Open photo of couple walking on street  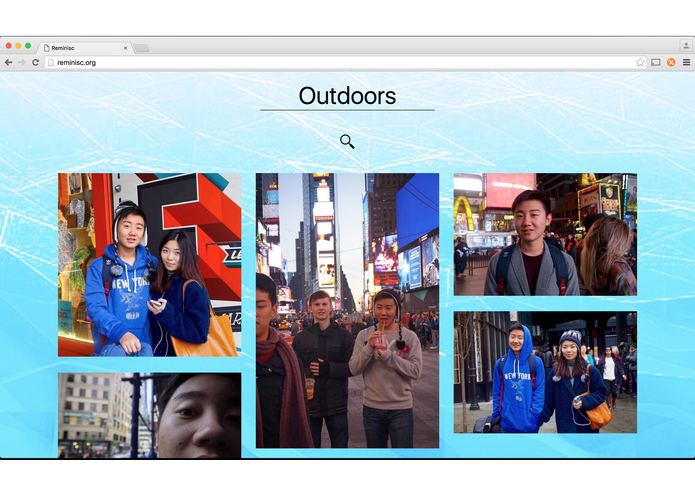point(545,372)
